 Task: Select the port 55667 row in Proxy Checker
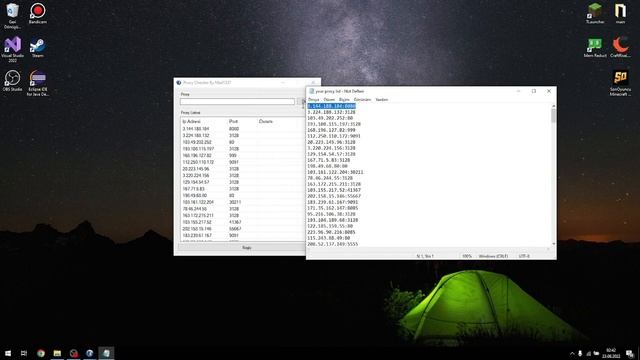pos(243,229)
